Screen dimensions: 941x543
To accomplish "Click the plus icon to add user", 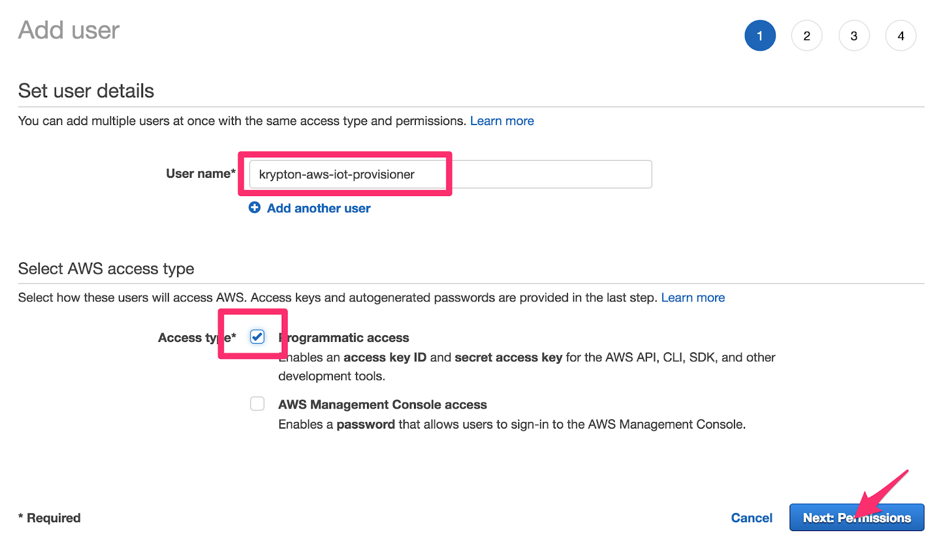I will 255,208.
